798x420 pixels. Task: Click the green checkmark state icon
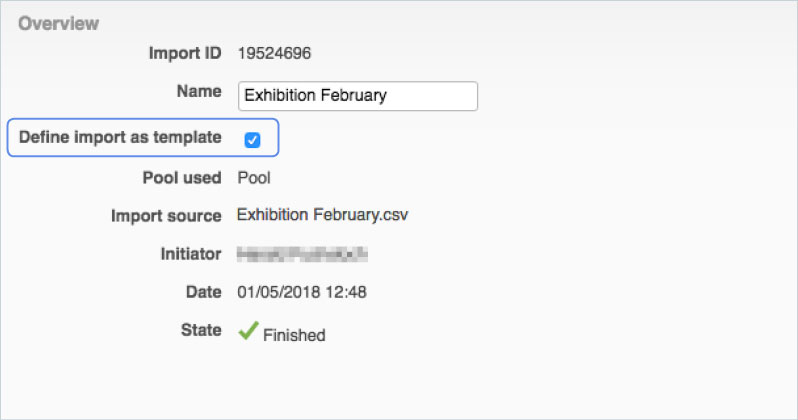248,332
